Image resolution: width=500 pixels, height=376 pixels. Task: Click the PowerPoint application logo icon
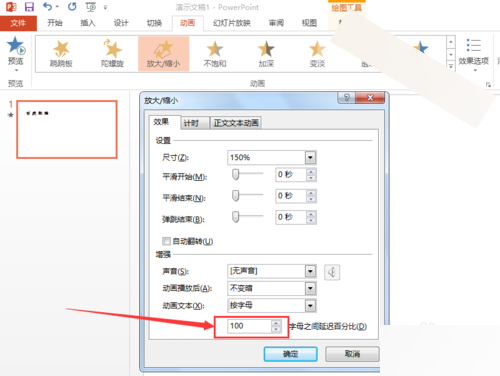point(11,7)
